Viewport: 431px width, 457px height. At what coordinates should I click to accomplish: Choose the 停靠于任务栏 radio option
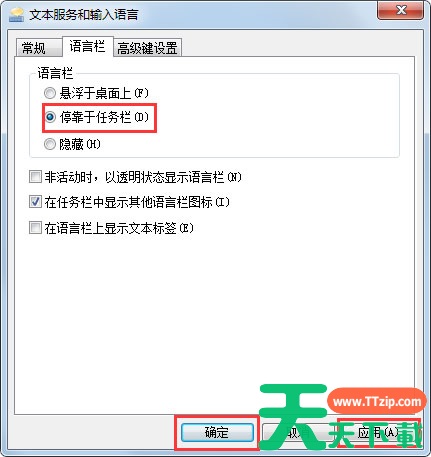(x=50, y=117)
